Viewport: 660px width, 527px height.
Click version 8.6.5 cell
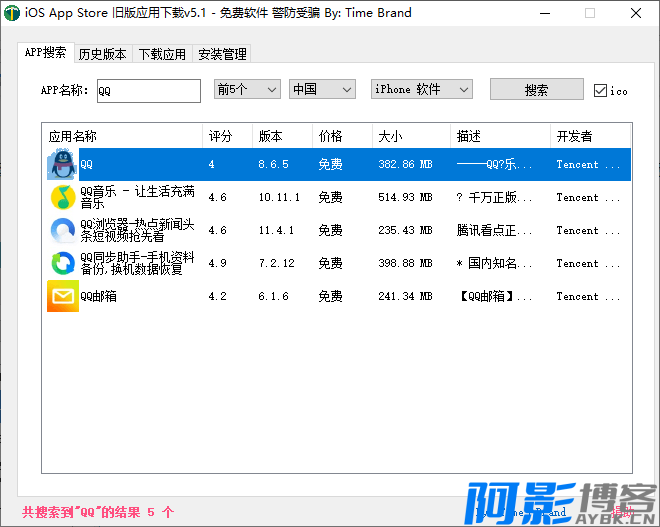[274, 164]
